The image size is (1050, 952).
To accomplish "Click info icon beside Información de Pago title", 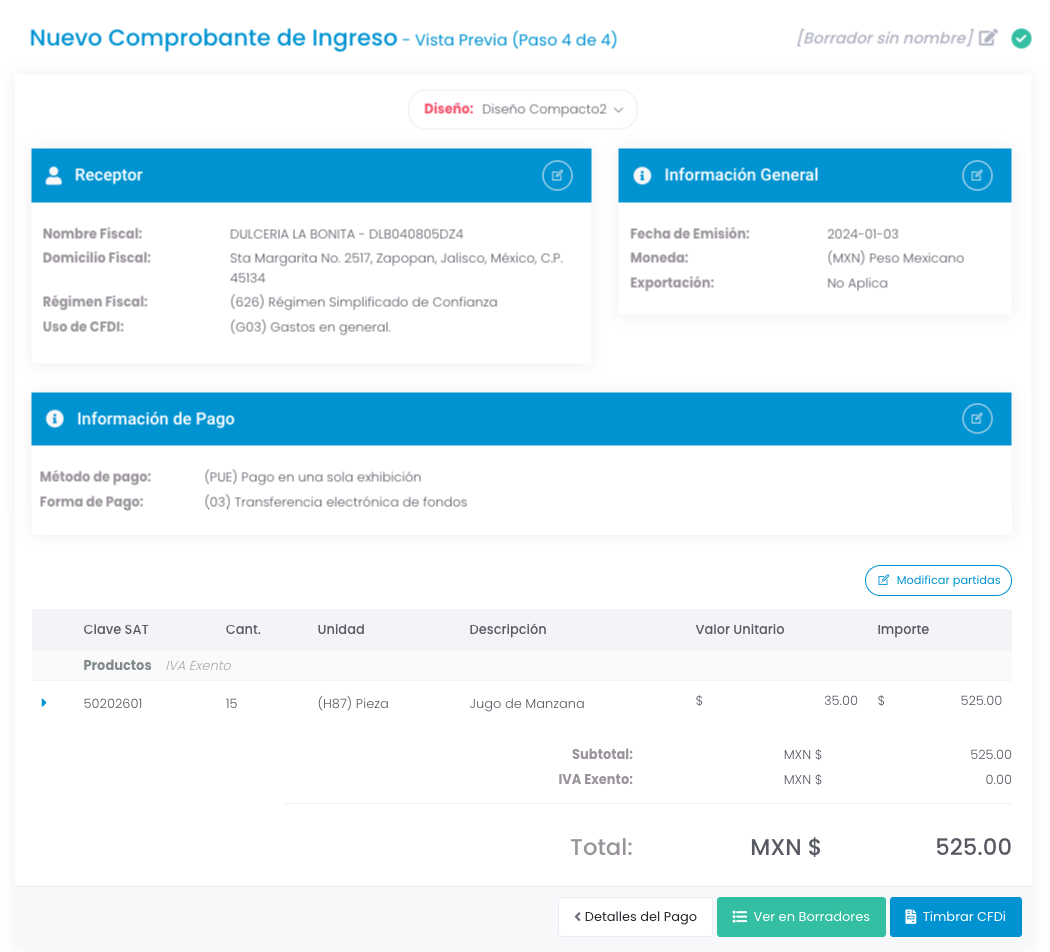I will click(55, 419).
